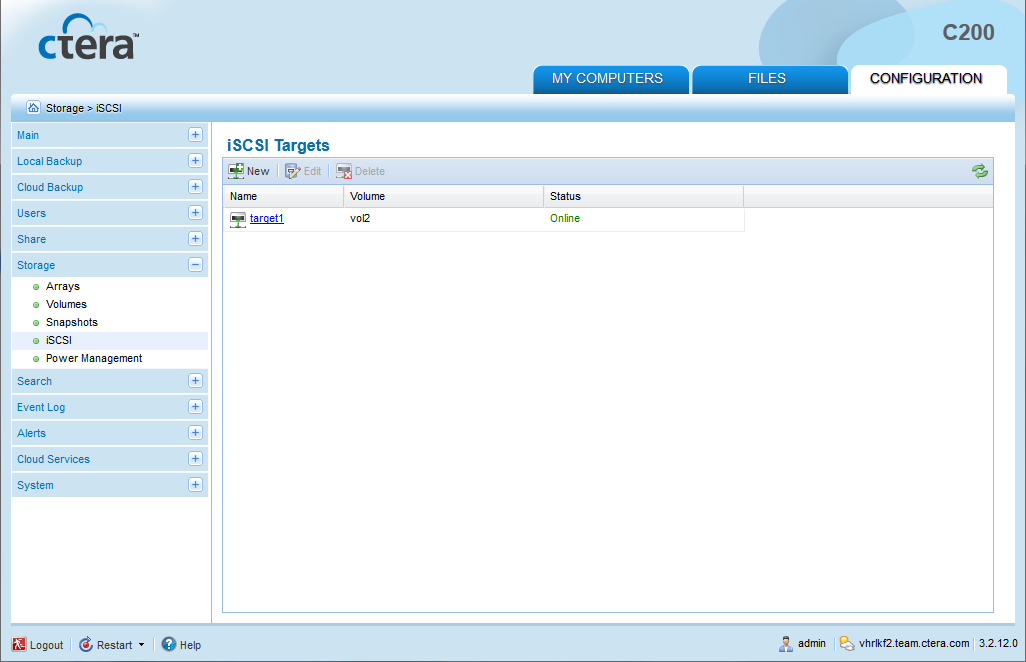
Task: Click the cloud connection status icon
Action: click(847, 644)
